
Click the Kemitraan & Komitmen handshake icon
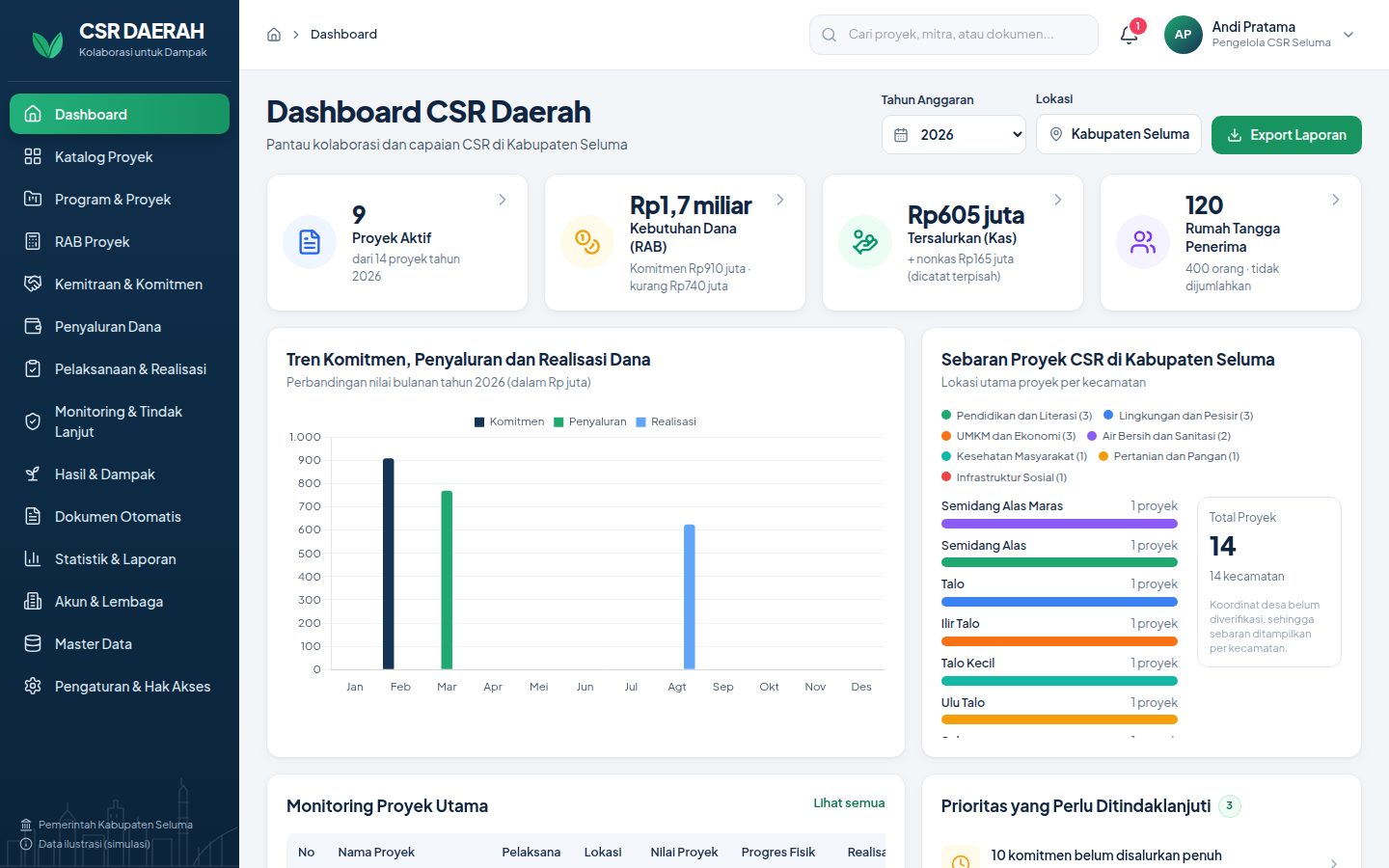(33, 284)
